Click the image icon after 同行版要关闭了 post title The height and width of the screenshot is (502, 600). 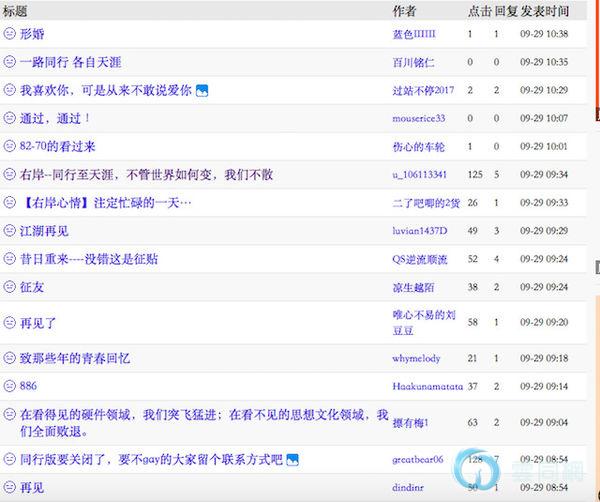tap(292, 460)
